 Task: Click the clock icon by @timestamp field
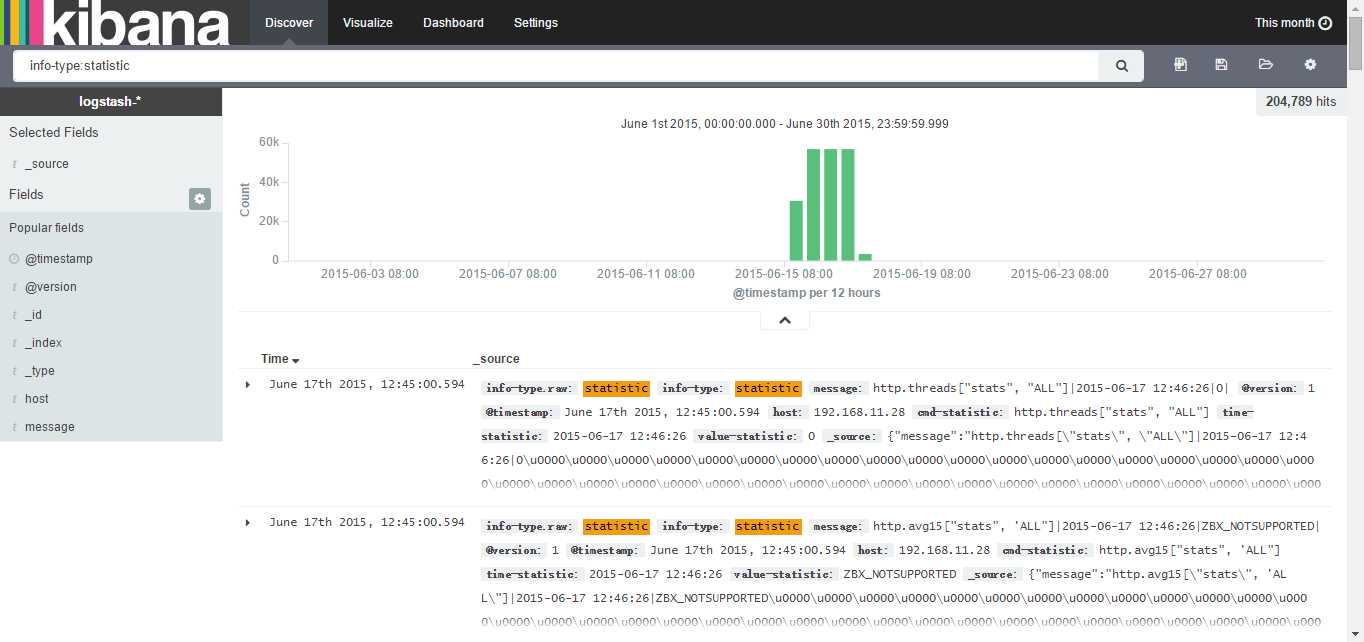(x=14, y=259)
